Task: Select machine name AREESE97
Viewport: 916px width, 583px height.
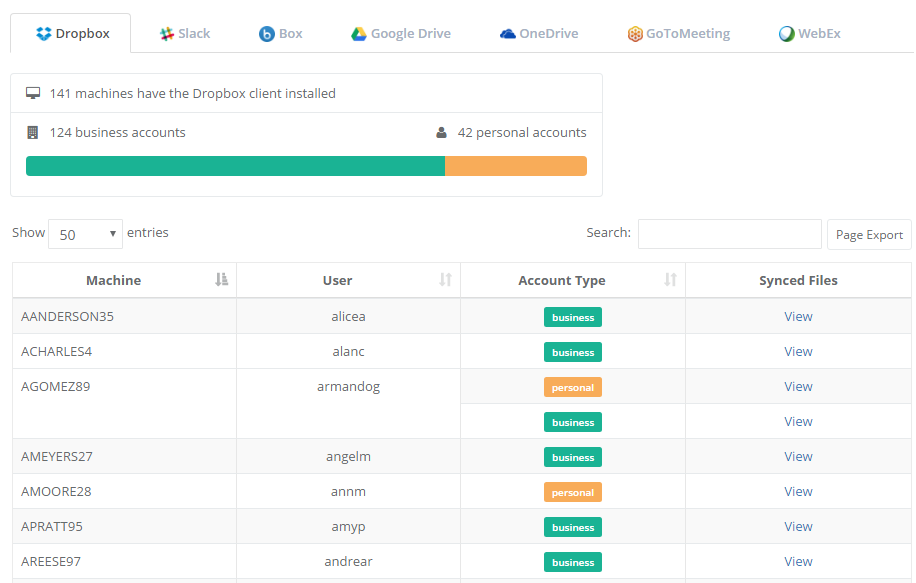Action: click(51, 562)
